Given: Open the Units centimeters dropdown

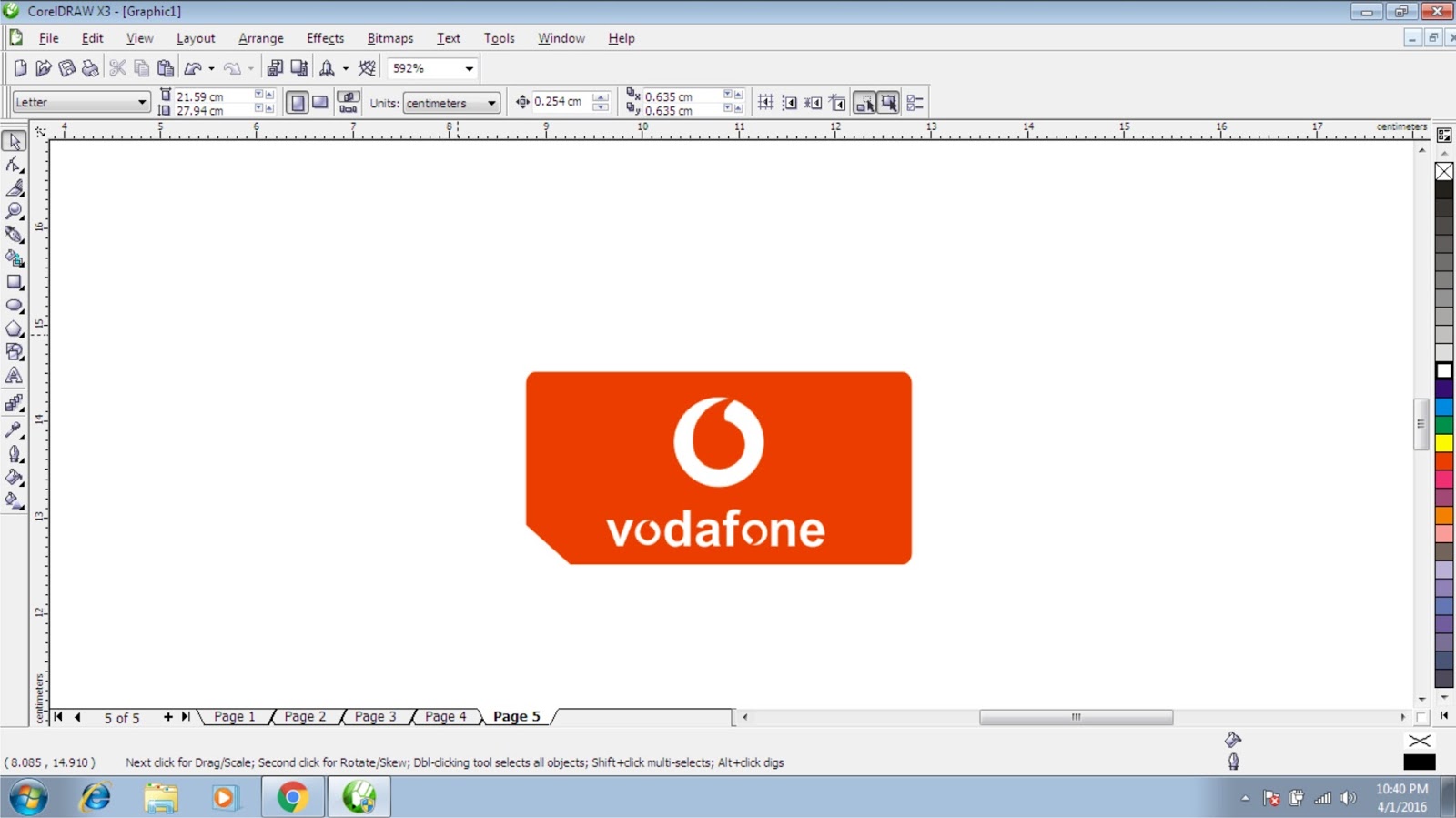Looking at the screenshot, I should pos(491,103).
